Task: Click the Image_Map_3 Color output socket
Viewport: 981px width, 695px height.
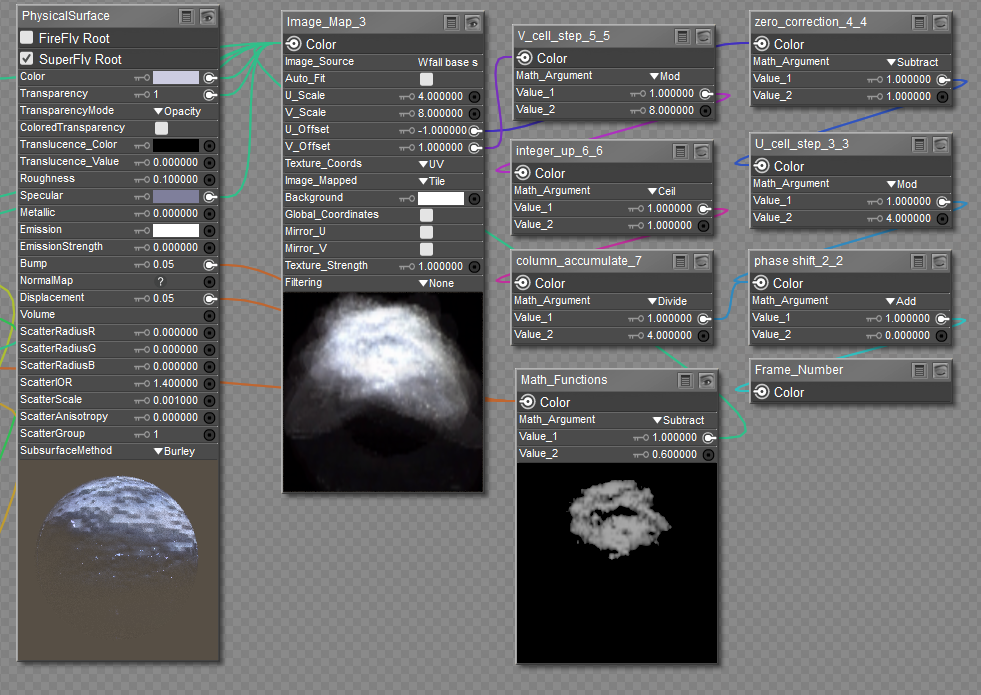Action: point(293,44)
